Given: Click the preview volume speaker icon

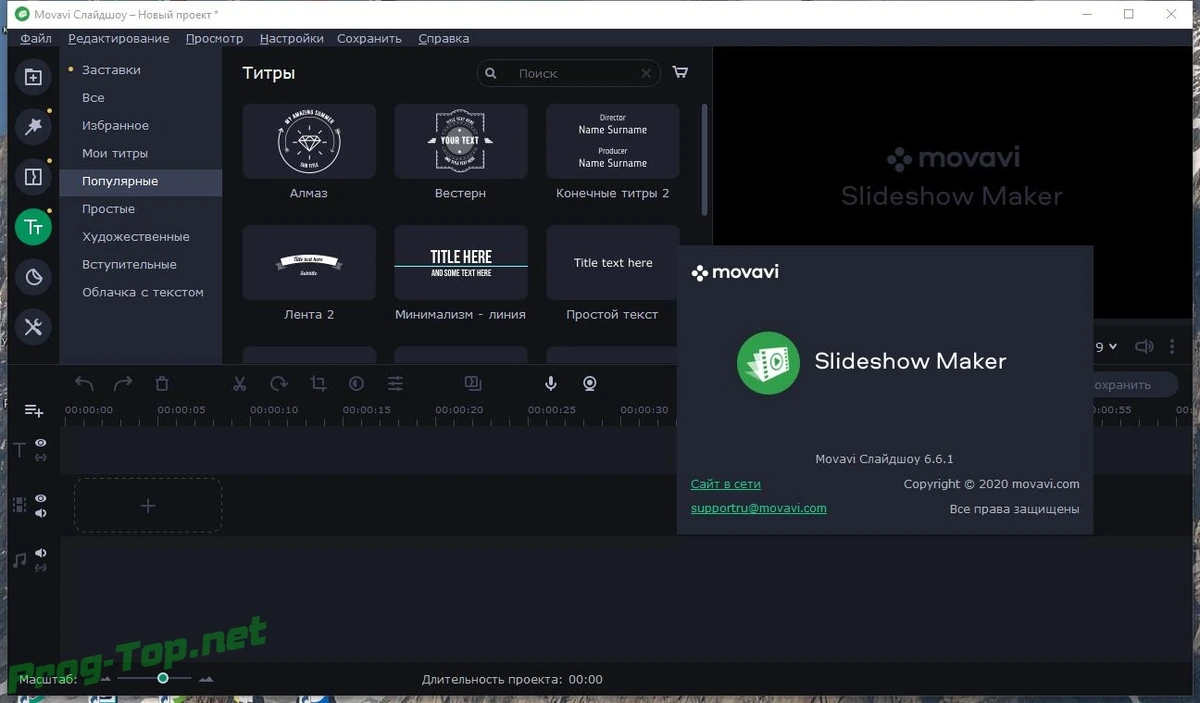Looking at the screenshot, I should point(1144,347).
